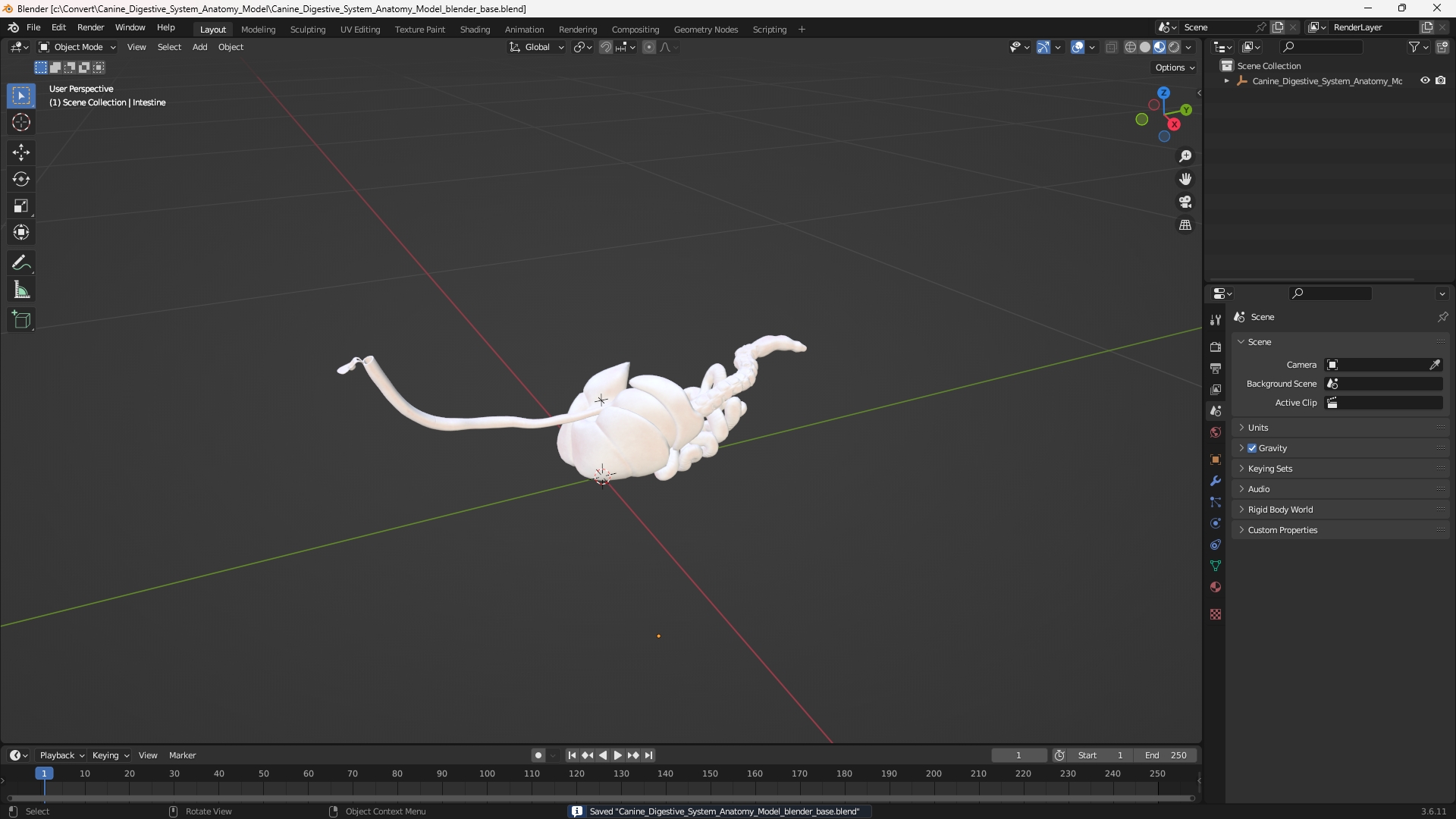
Task: Switch to the Sculpting workspace tab
Action: click(308, 30)
